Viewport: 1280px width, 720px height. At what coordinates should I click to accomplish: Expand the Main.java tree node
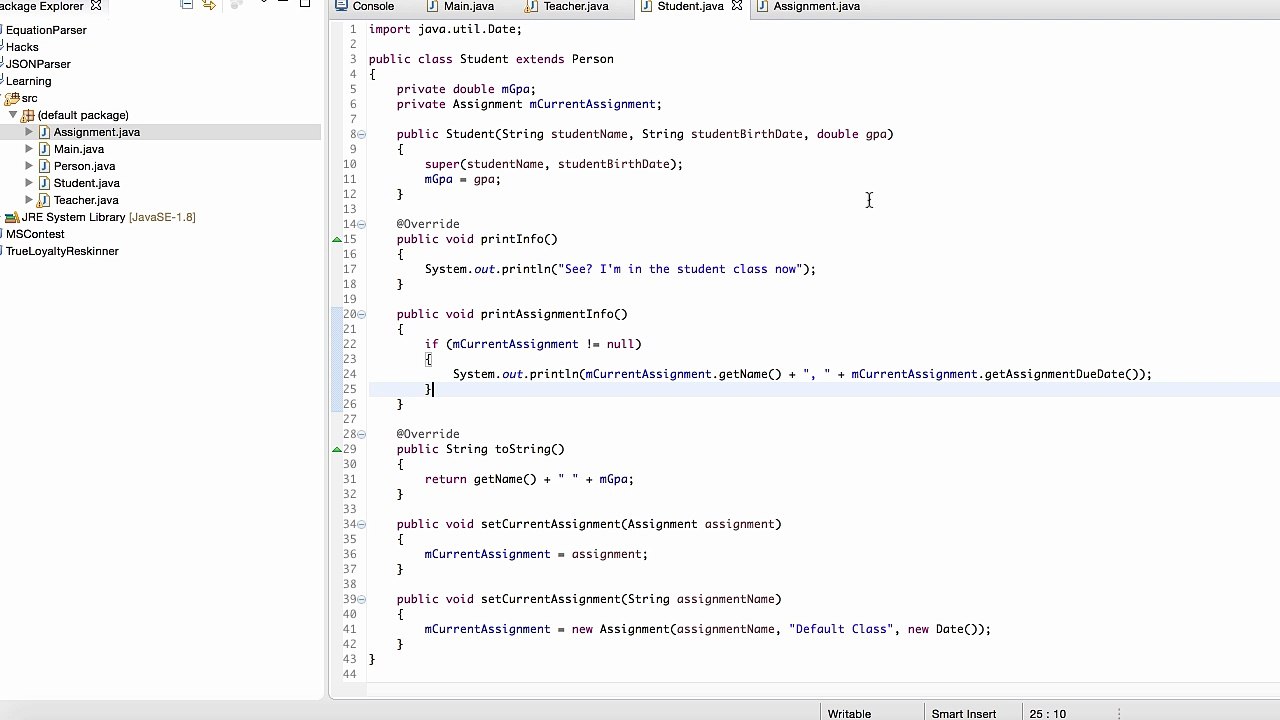[29, 149]
